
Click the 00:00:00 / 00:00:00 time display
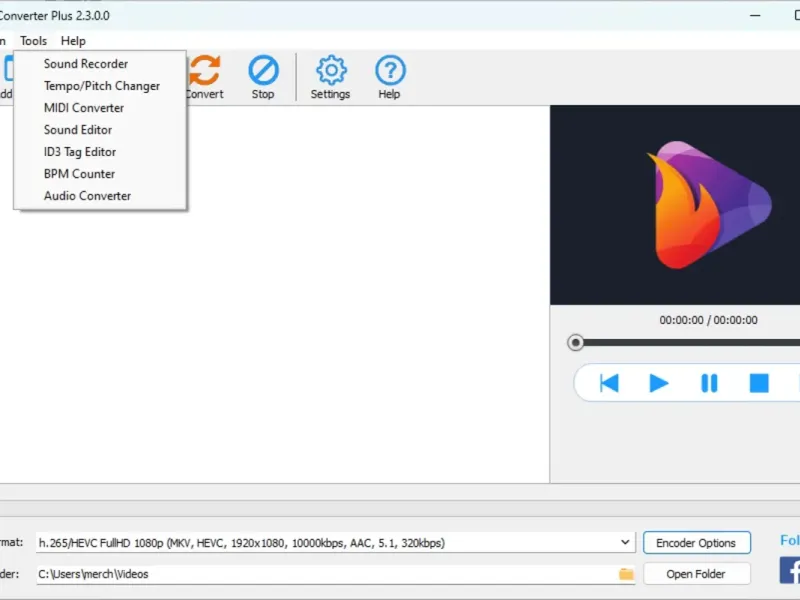tap(708, 320)
